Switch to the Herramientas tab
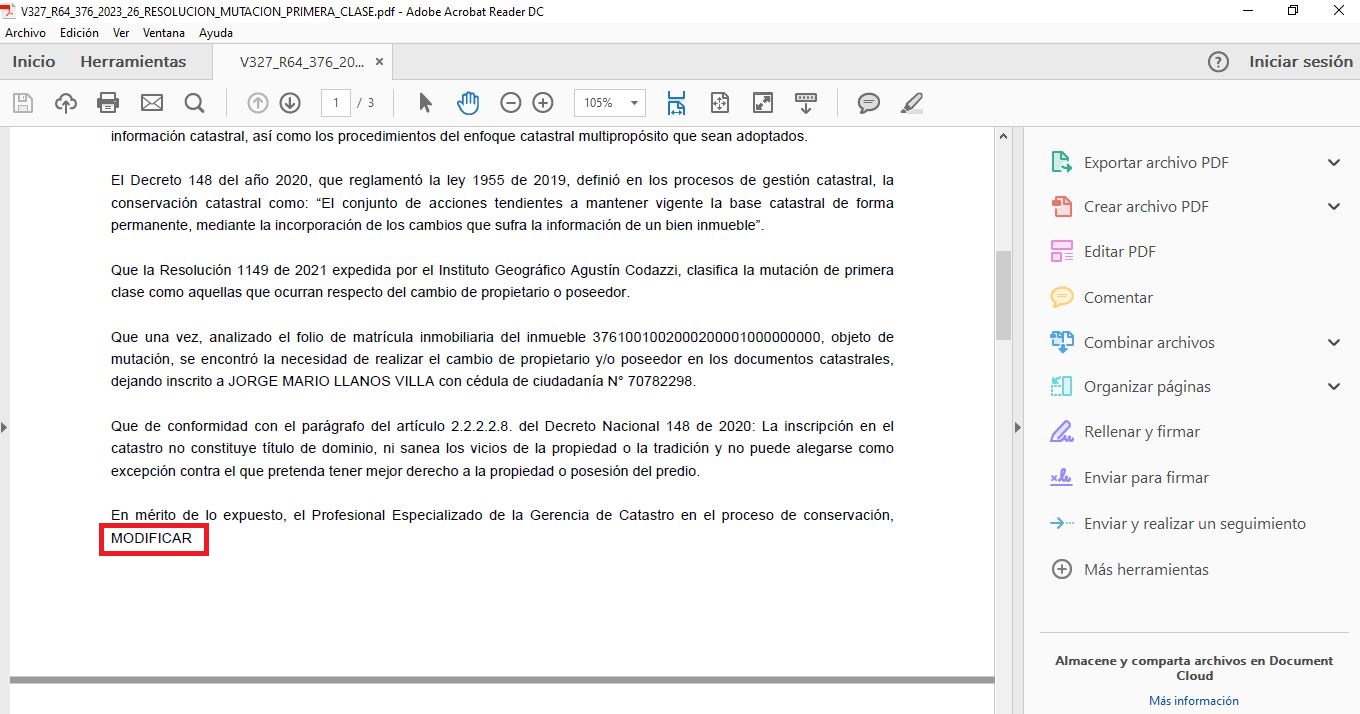The image size is (1360, 714). (133, 62)
